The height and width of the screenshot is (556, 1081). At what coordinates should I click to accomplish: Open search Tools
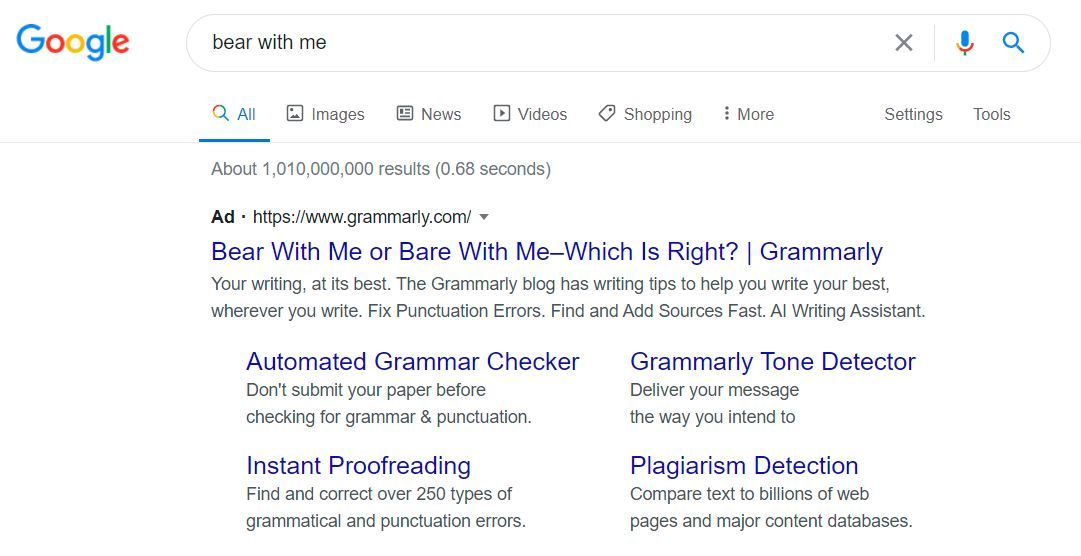991,114
